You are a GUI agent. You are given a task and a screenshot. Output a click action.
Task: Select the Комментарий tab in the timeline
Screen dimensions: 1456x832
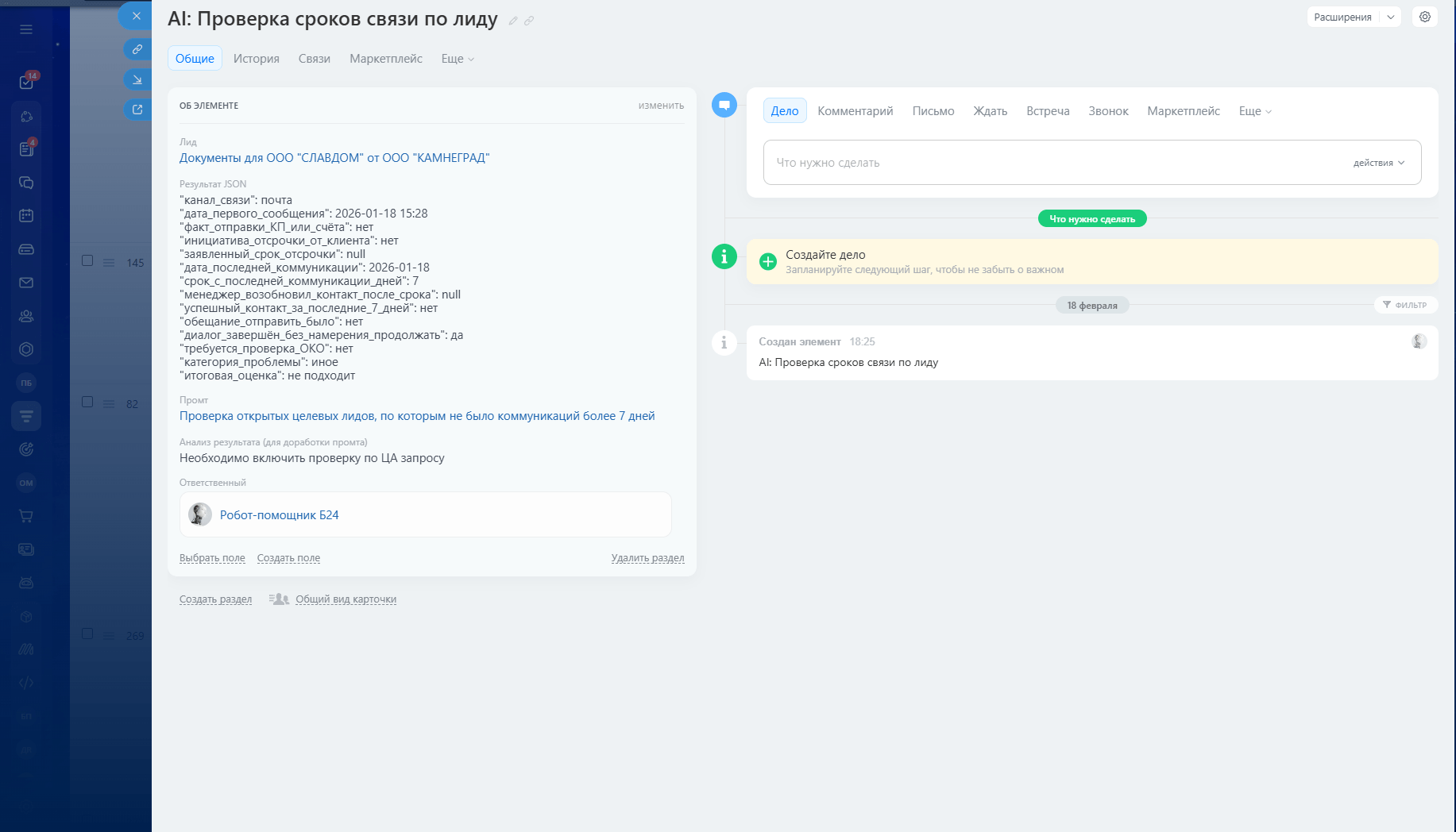click(x=855, y=111)
